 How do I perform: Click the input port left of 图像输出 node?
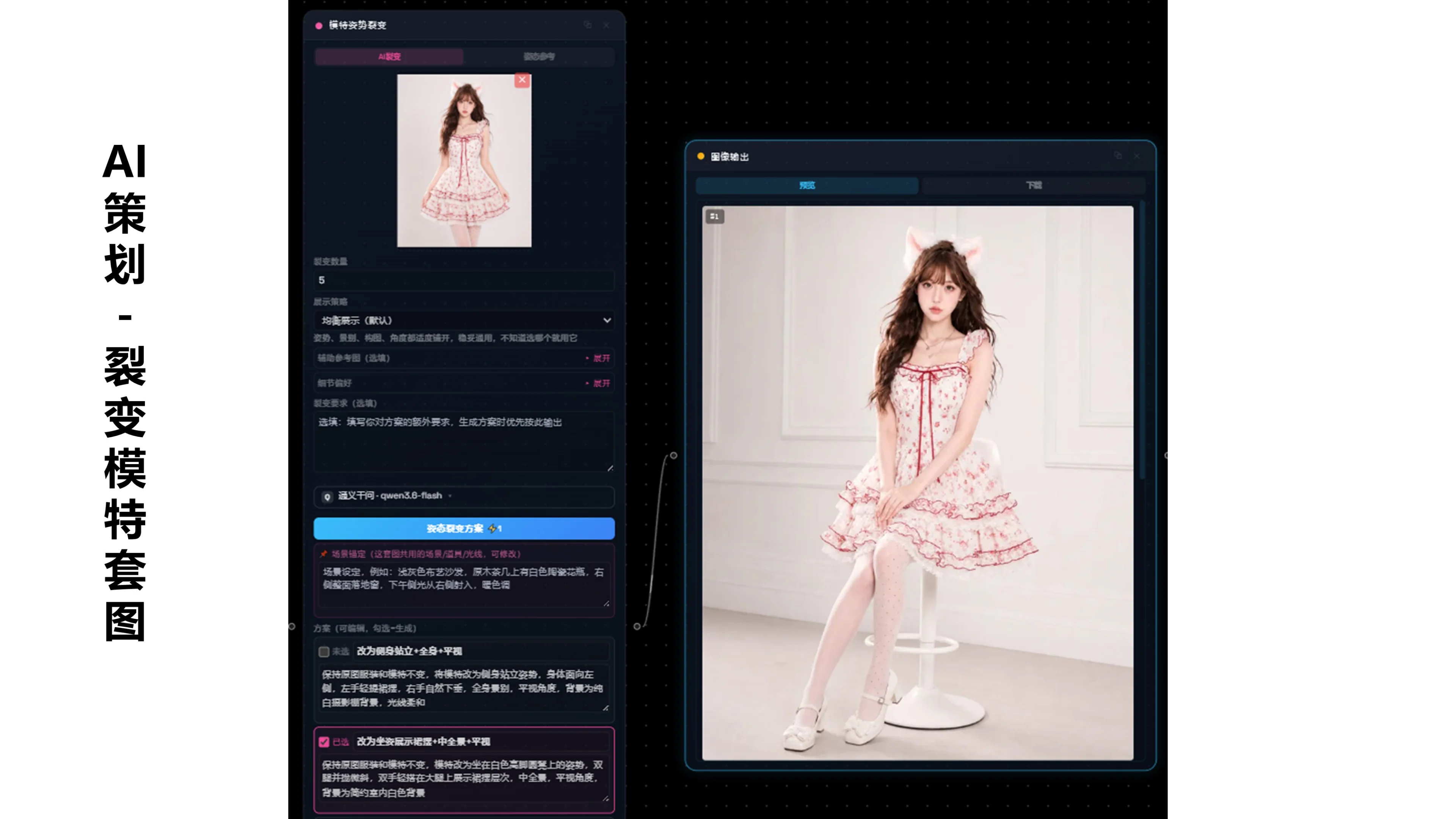click(x=673, y=455)
